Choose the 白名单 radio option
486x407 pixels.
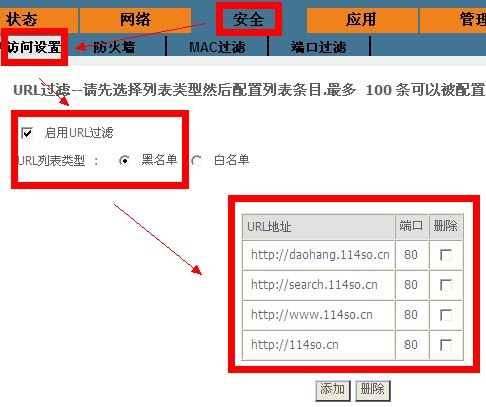click(197, 161)
